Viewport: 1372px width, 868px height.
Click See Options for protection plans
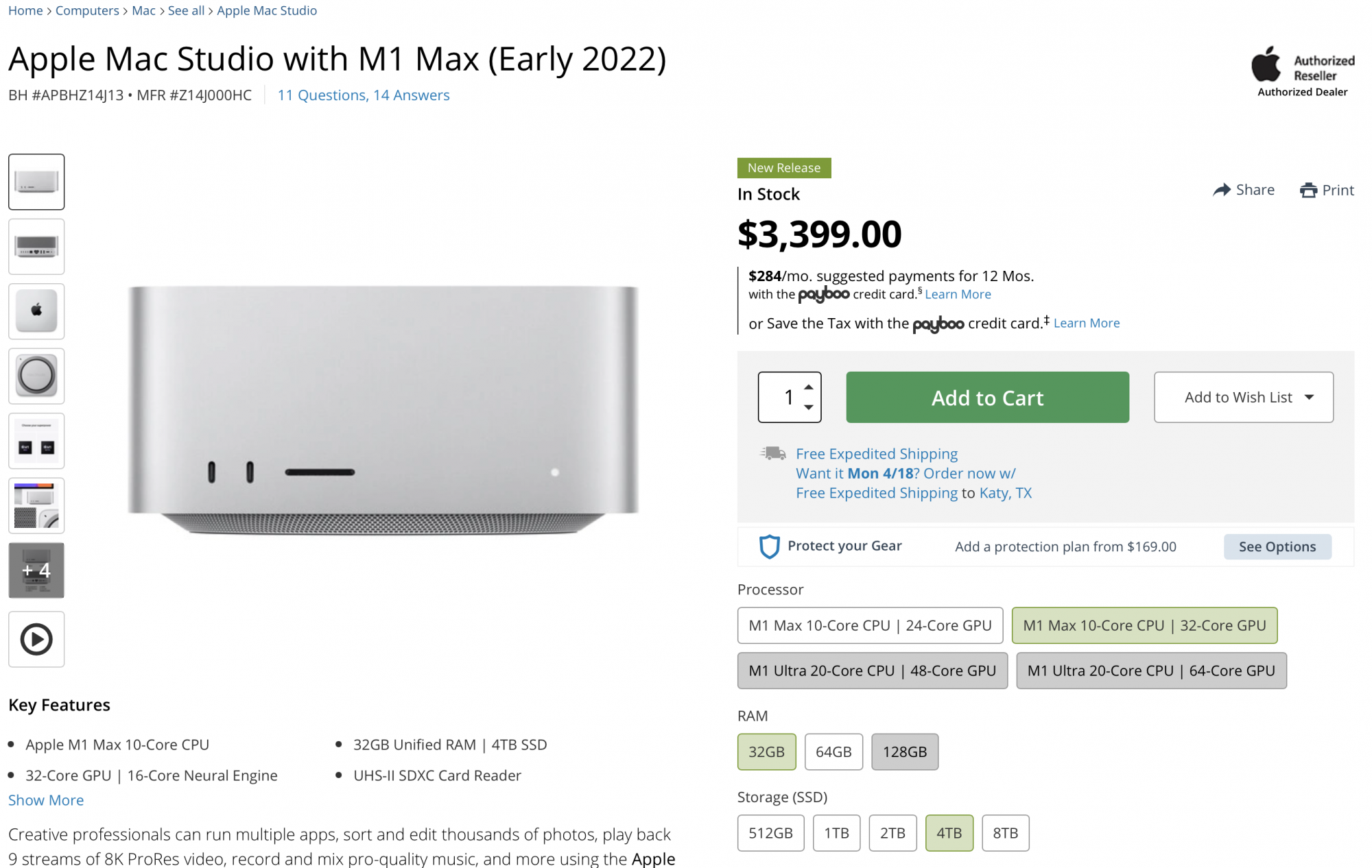pos(1277,546)
